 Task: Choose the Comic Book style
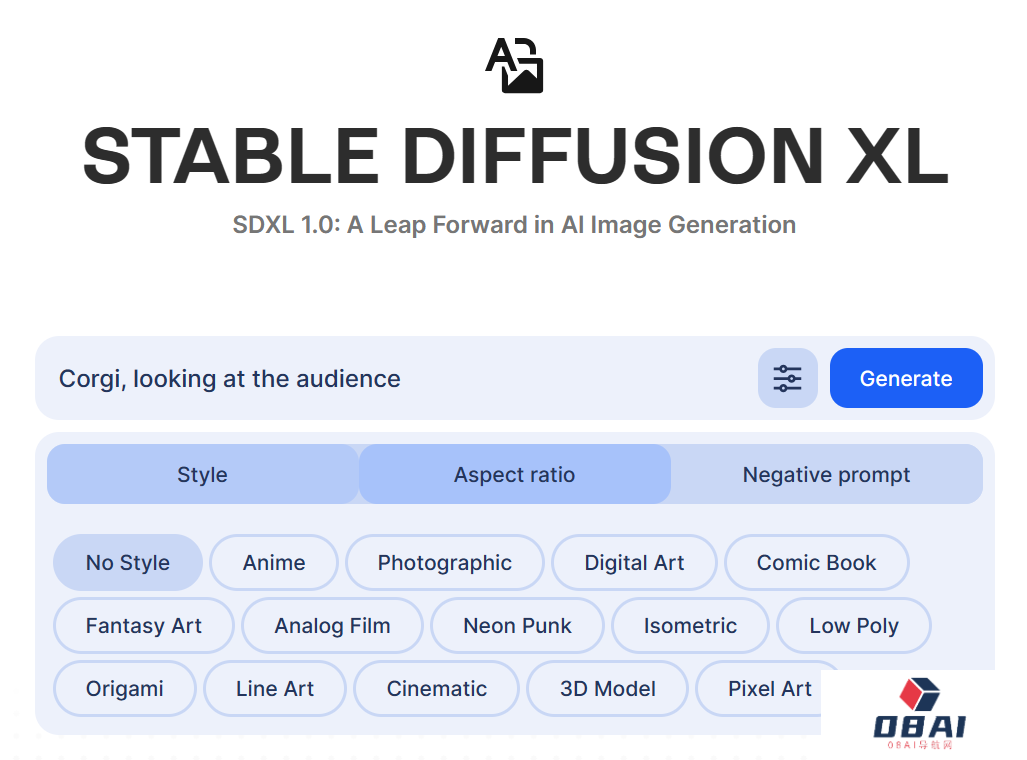pyautogui.click(x=817, y=563)
